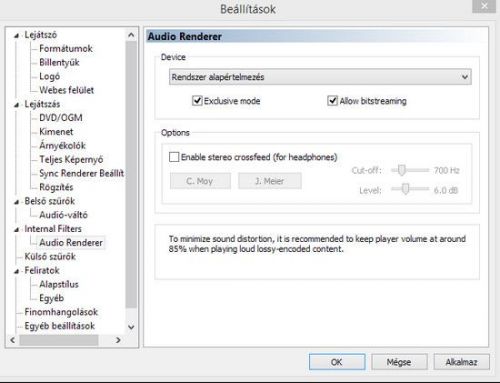This screenshot has width=500, height=383.
Task: Click the Alkalmaz apply button
Action: pos(461,362)
